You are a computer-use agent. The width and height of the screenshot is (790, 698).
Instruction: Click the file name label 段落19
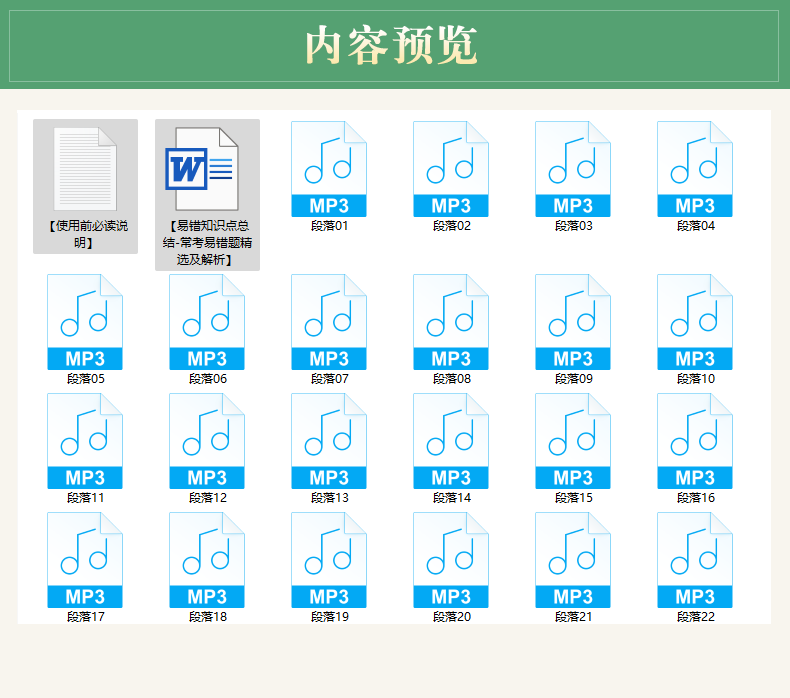pyautogui.click(x=330, y=616)
